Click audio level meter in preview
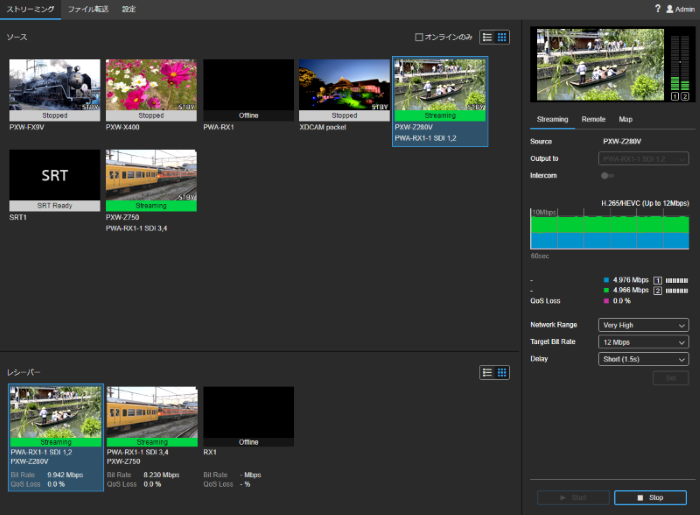Viewport: 700px width, 515px height. pyautogui.click(x=679, y=62)
